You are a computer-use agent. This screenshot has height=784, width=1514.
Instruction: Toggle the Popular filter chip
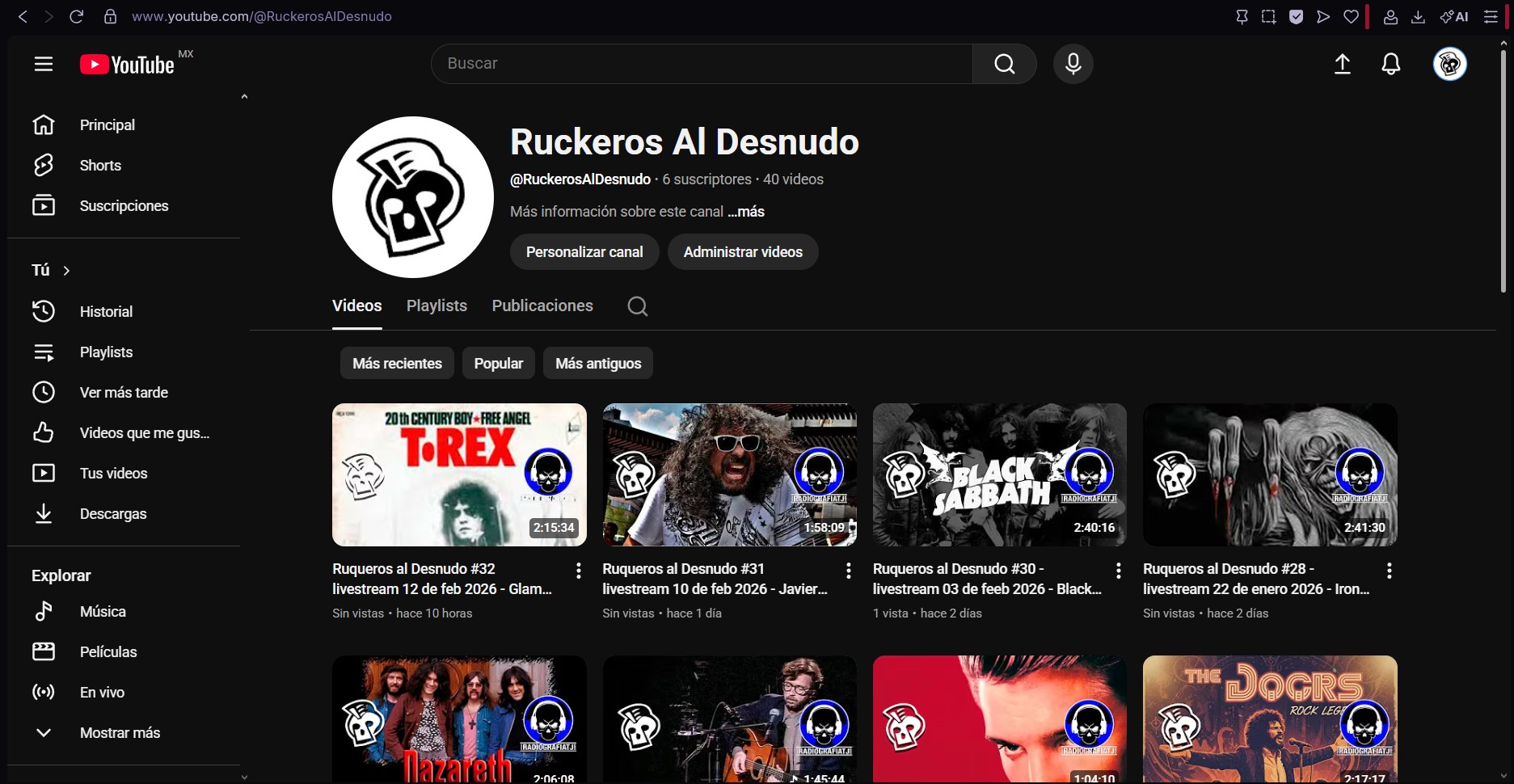coord(498,363)
